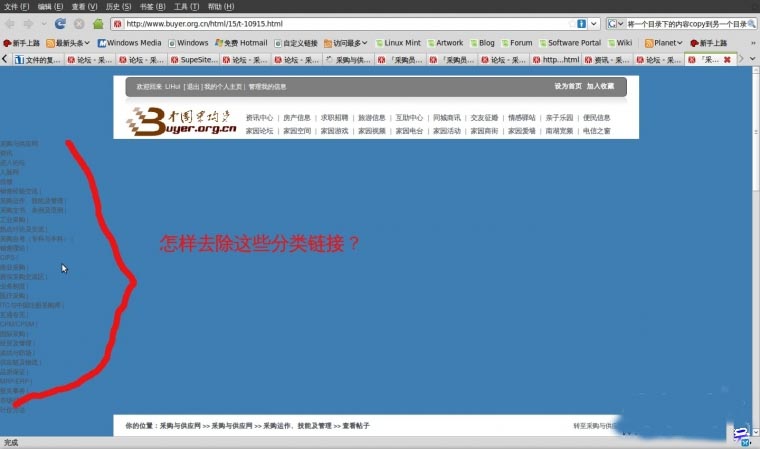Close the active tab with the red X
The image size is (760, 449).
pos(727,60)
